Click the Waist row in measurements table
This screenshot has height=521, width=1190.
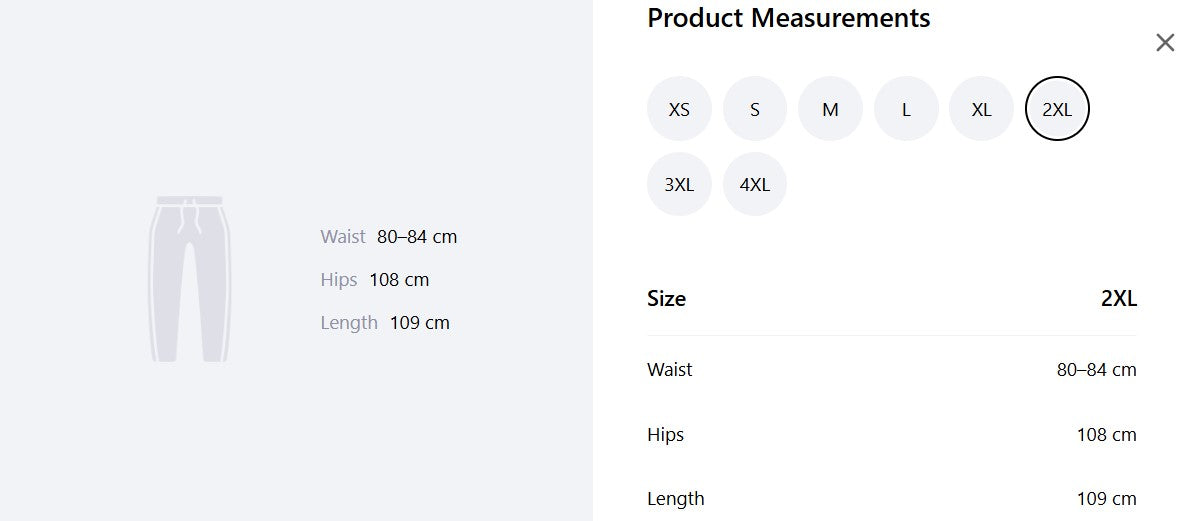892,370
